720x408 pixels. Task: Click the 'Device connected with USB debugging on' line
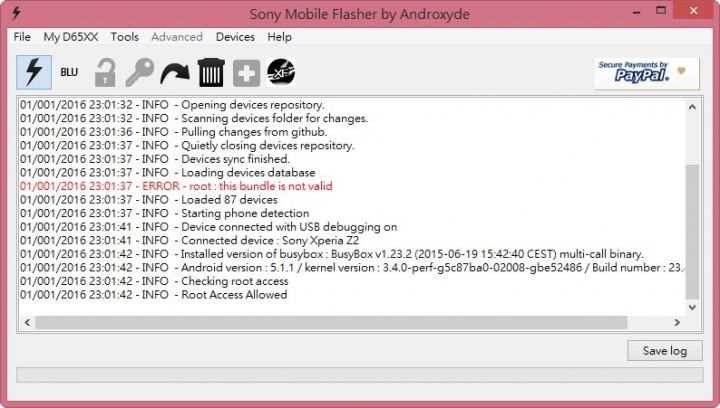[x=208, y=227]
